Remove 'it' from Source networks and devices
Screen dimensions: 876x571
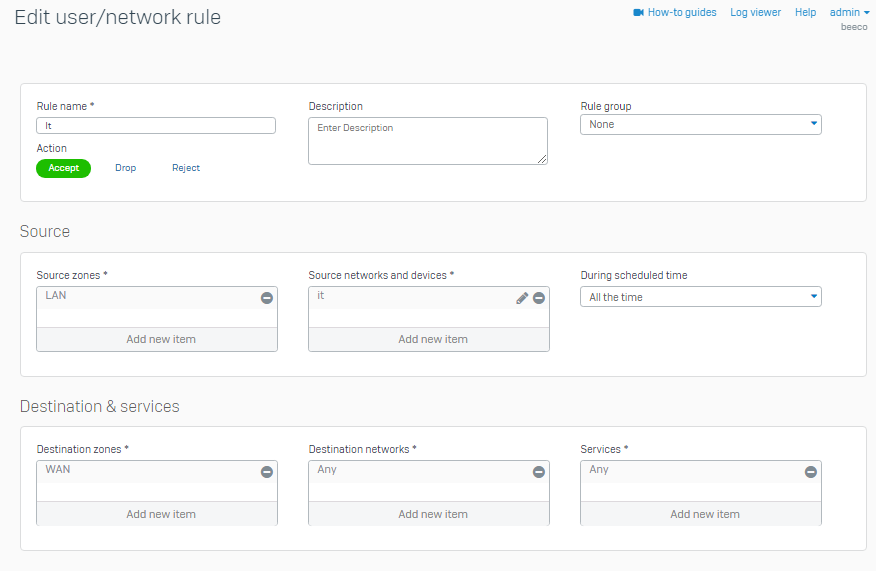539,298
